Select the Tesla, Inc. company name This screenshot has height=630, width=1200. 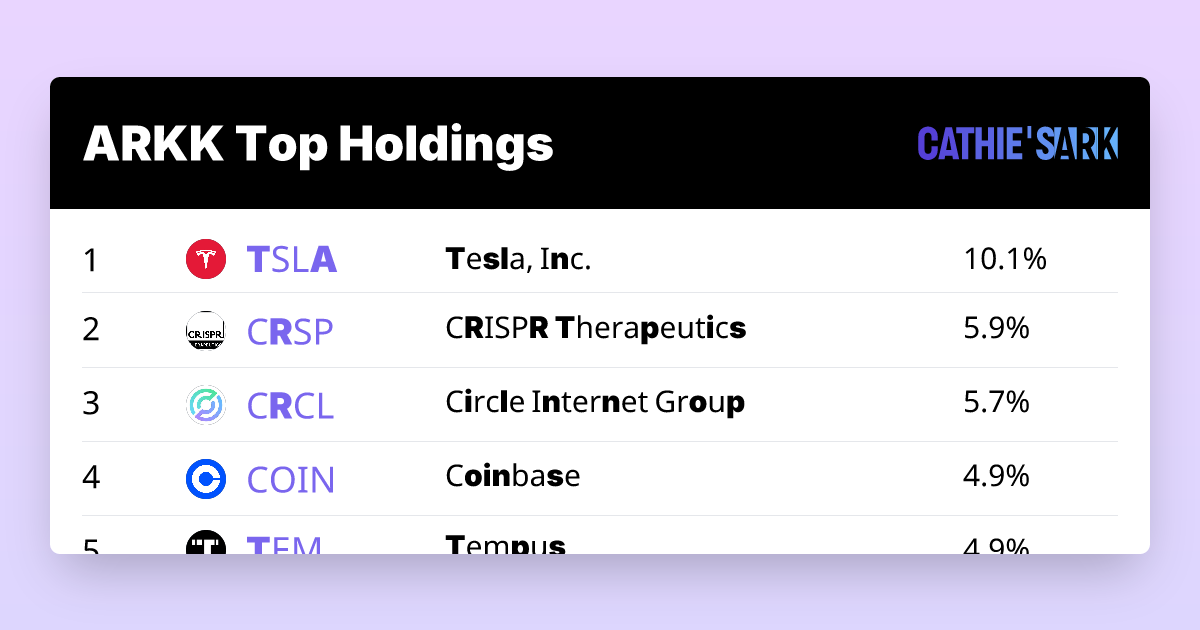pyautogui.click(x=518, y=260)
